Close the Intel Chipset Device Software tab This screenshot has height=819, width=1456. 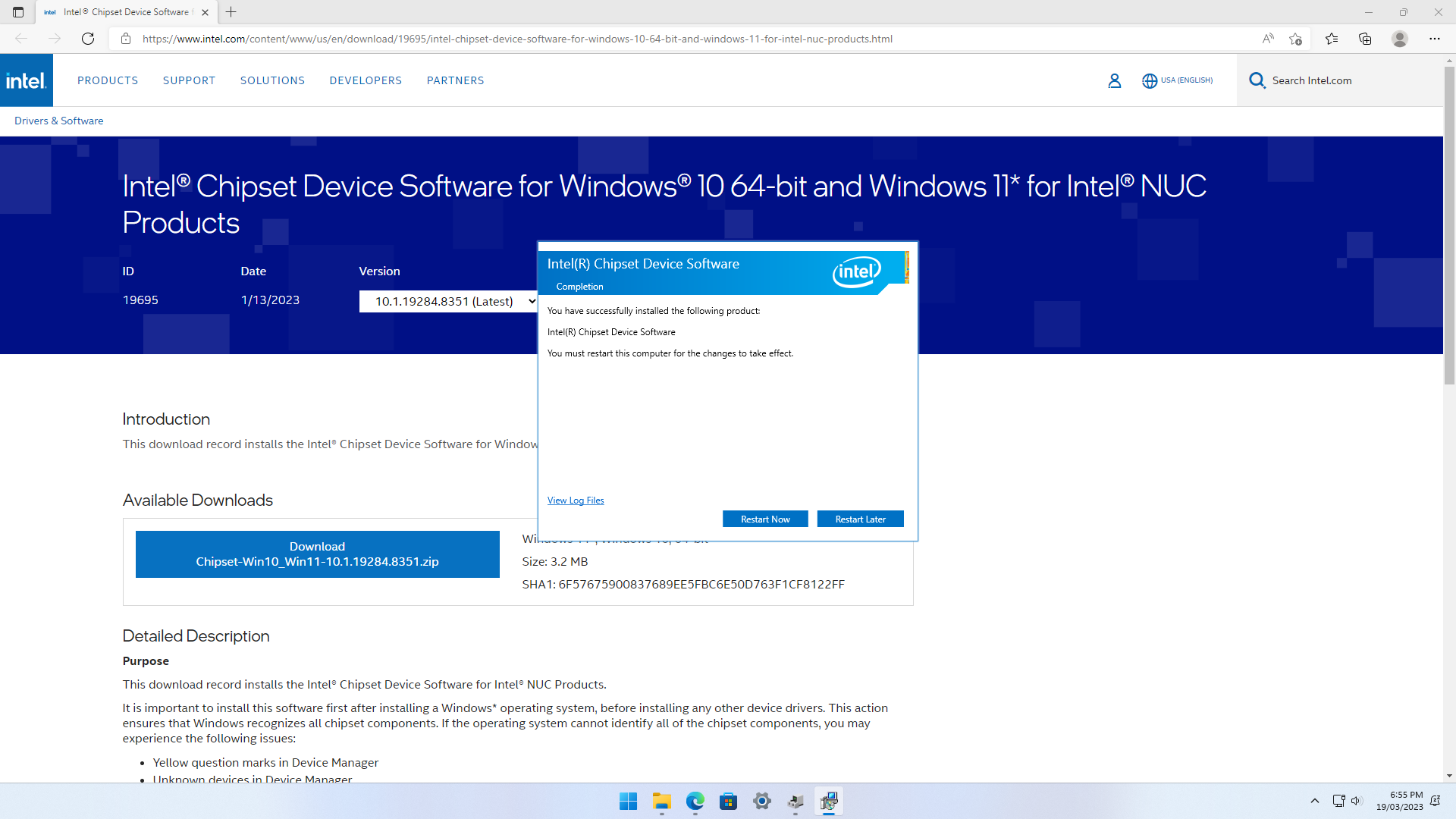[x=205, y=12]
